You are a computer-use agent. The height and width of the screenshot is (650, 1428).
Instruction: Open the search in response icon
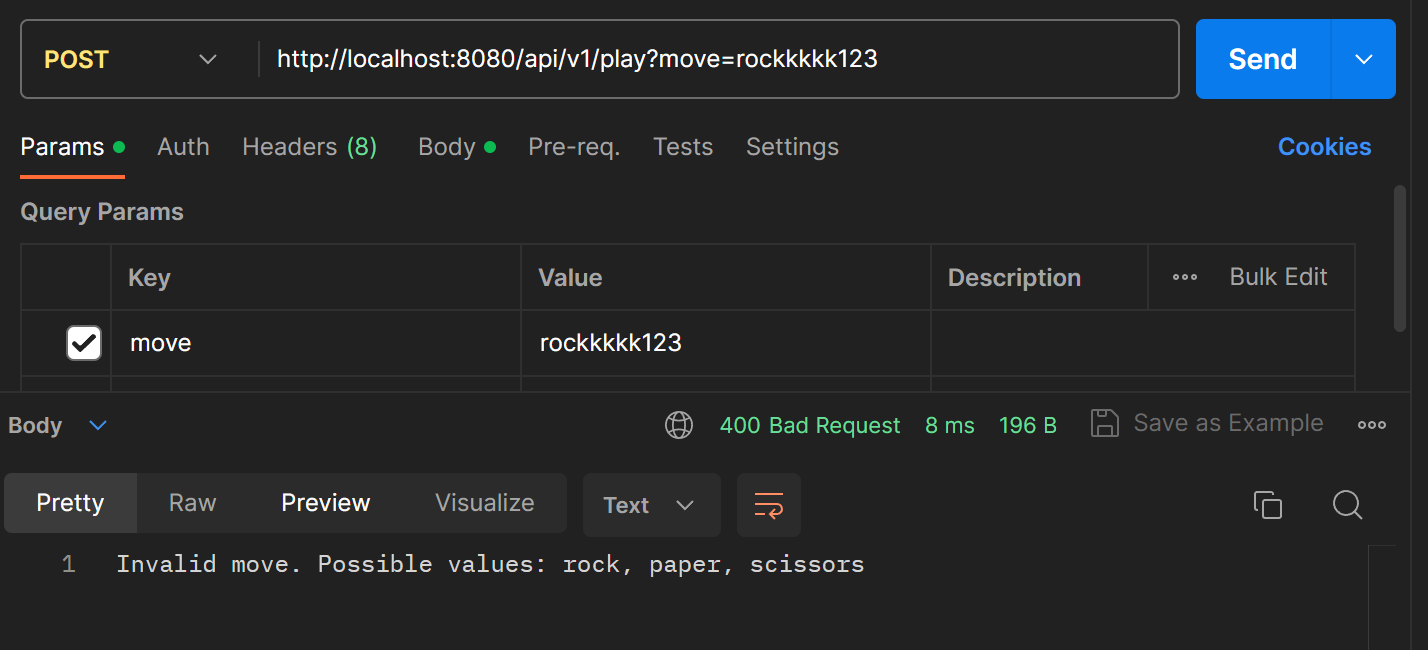[1347, 505]
